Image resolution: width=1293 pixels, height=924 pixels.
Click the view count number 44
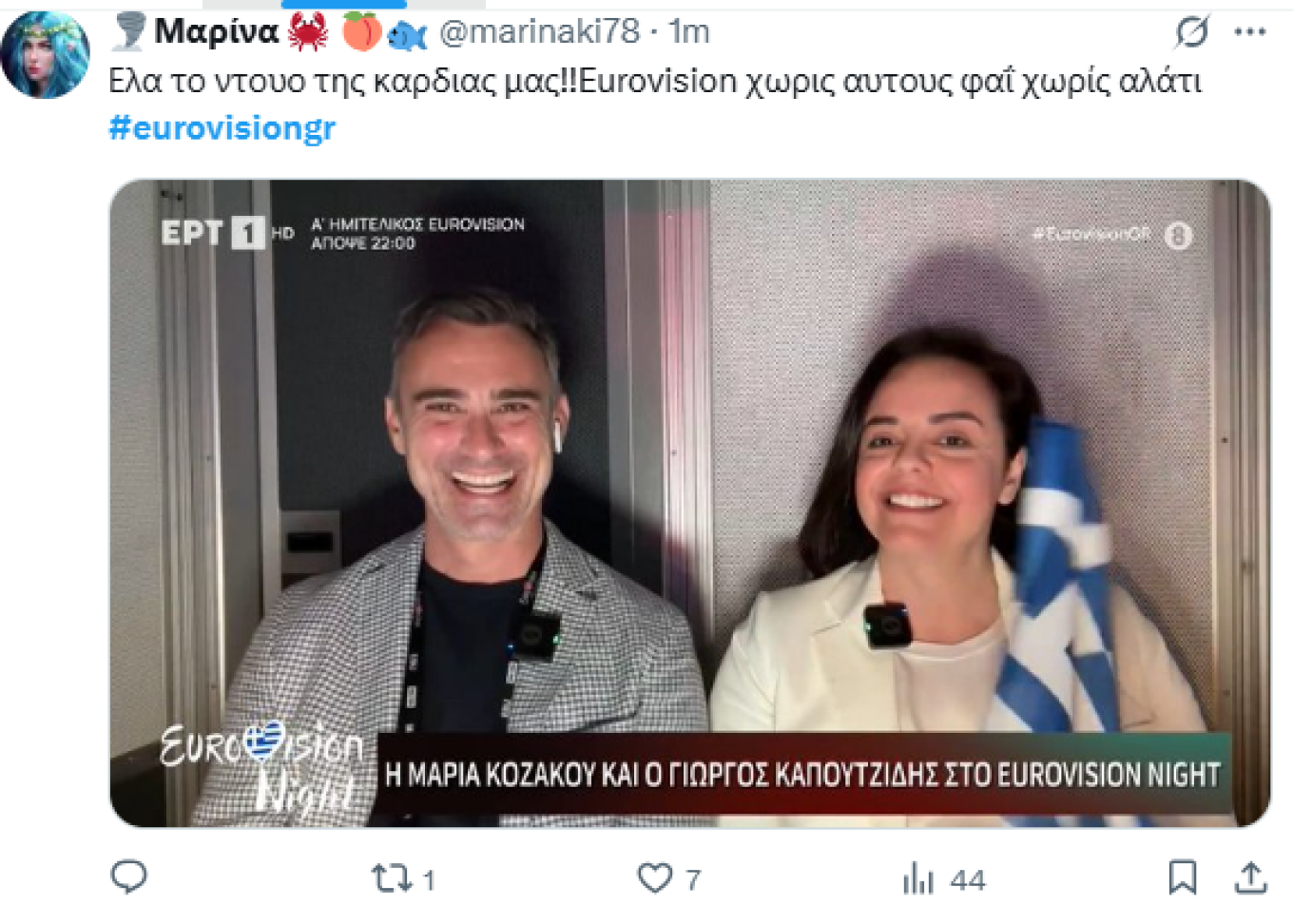coord(967,880)
